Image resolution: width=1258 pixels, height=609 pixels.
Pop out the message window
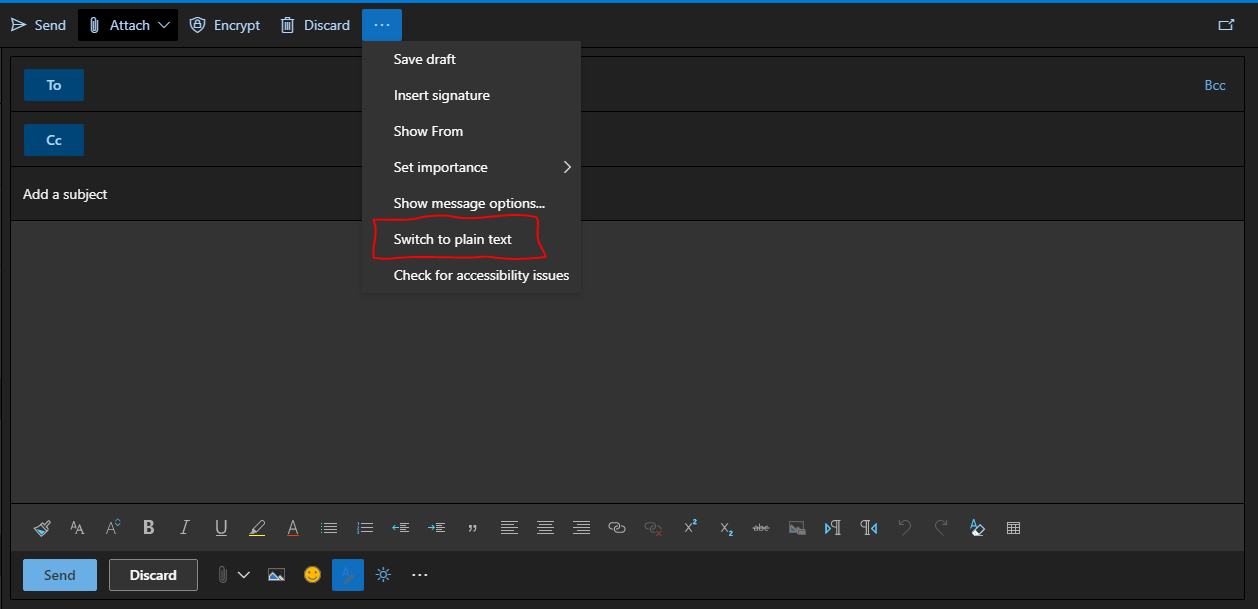pos(1226,25)
